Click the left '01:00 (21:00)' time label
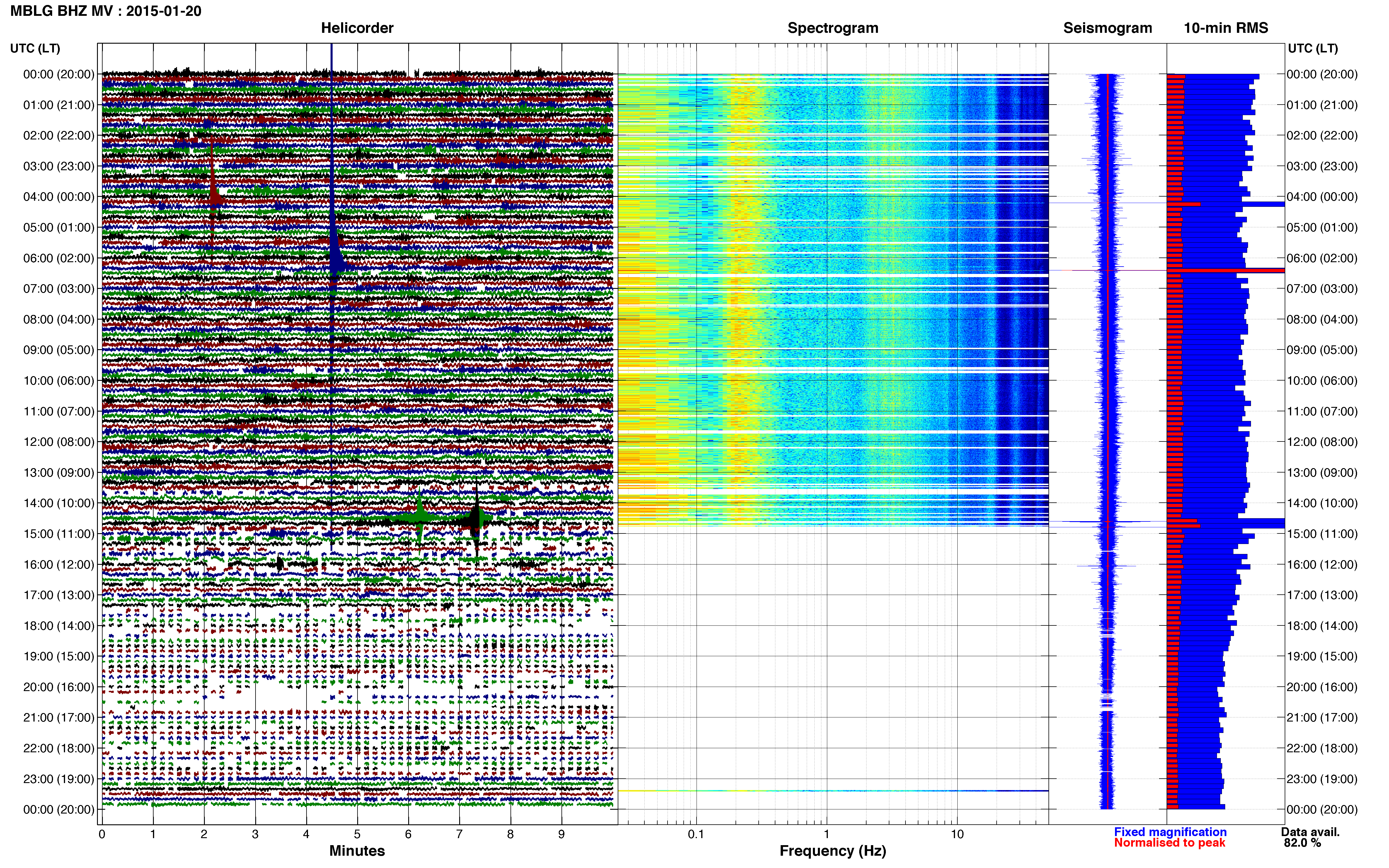1389x868 pixels. (x=59, y=105)
